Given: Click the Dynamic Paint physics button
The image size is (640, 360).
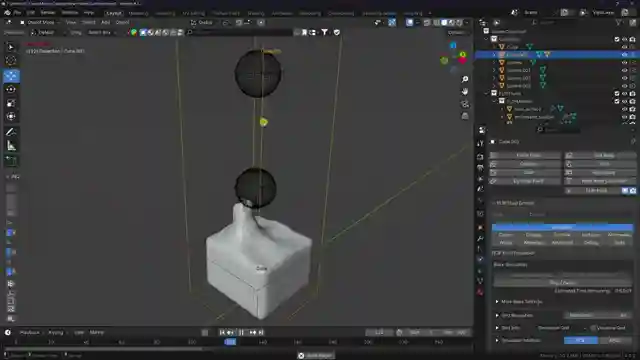Looking at the screenshot, I should 525,181.
